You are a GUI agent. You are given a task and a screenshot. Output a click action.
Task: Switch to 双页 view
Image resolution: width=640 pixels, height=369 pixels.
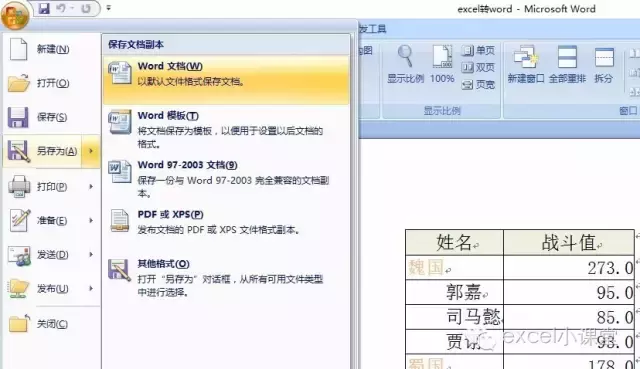478,67
